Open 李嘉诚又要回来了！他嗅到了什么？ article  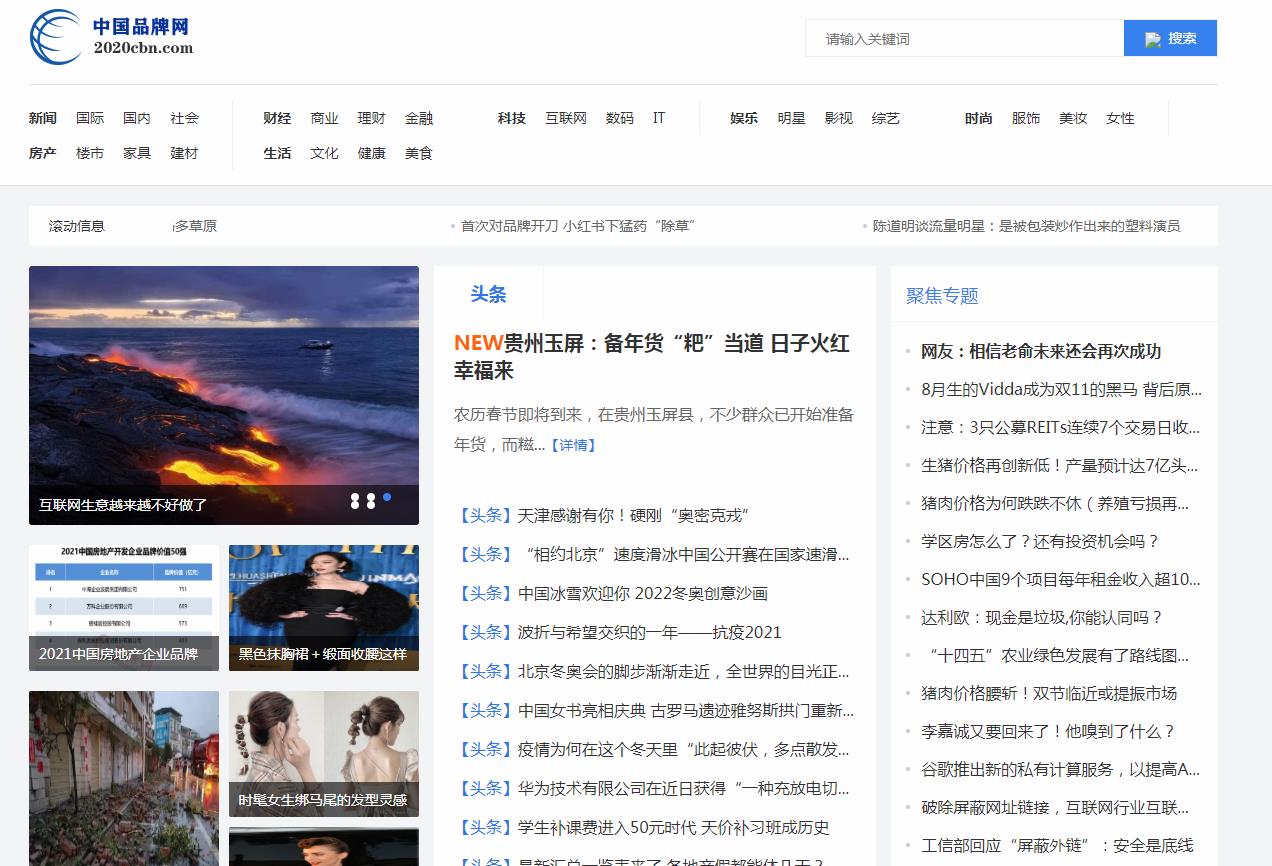[x=1048, y=731]
